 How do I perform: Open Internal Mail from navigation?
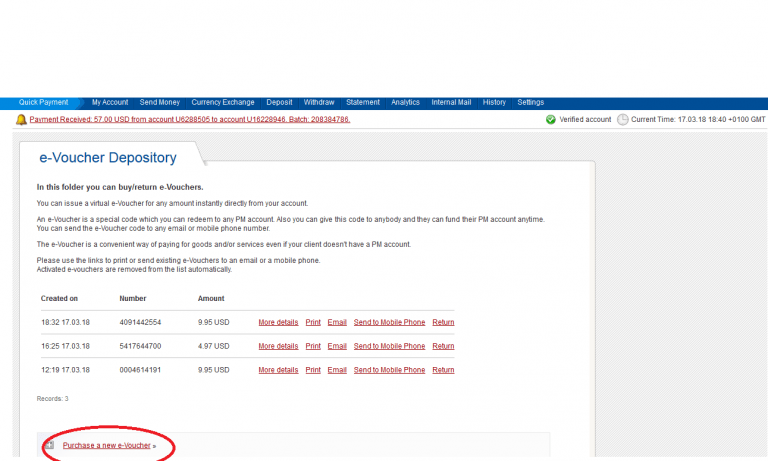tap(451, 102)
